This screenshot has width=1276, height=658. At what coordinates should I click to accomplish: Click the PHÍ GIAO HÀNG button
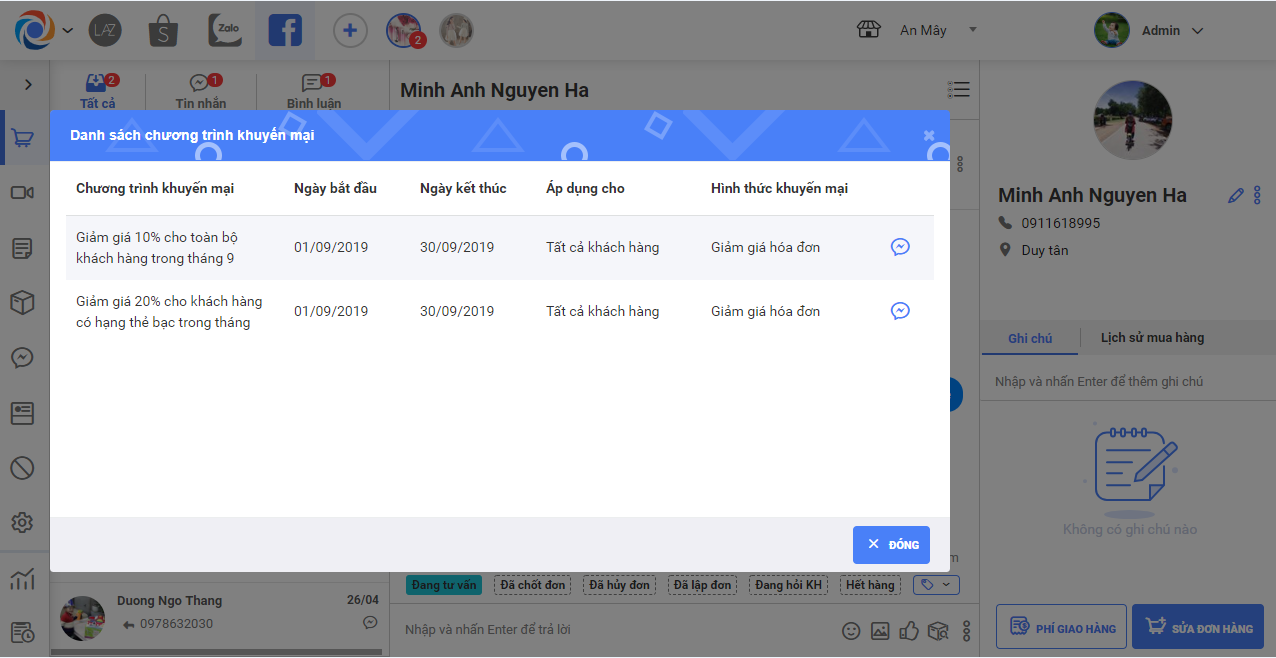[x=1061, y=628]
